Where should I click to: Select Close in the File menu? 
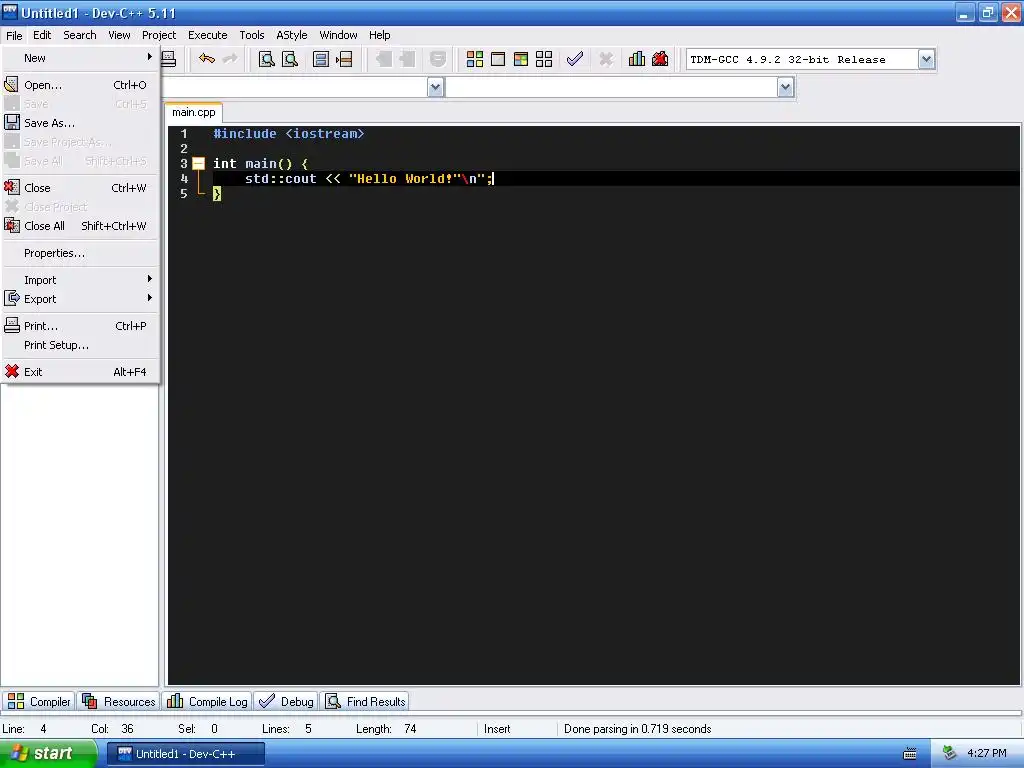80,188
